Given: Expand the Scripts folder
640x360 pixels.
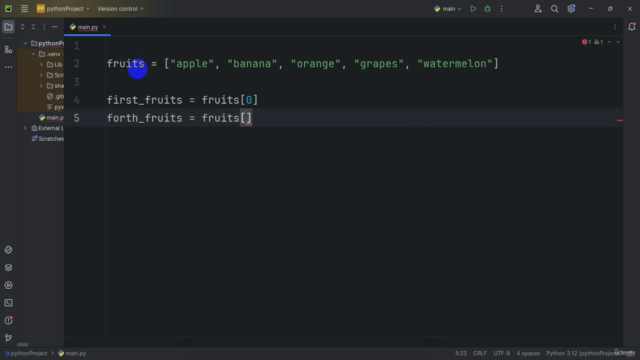Looking at the screenshot, I should pyautogui.click(x=41, y=75).
